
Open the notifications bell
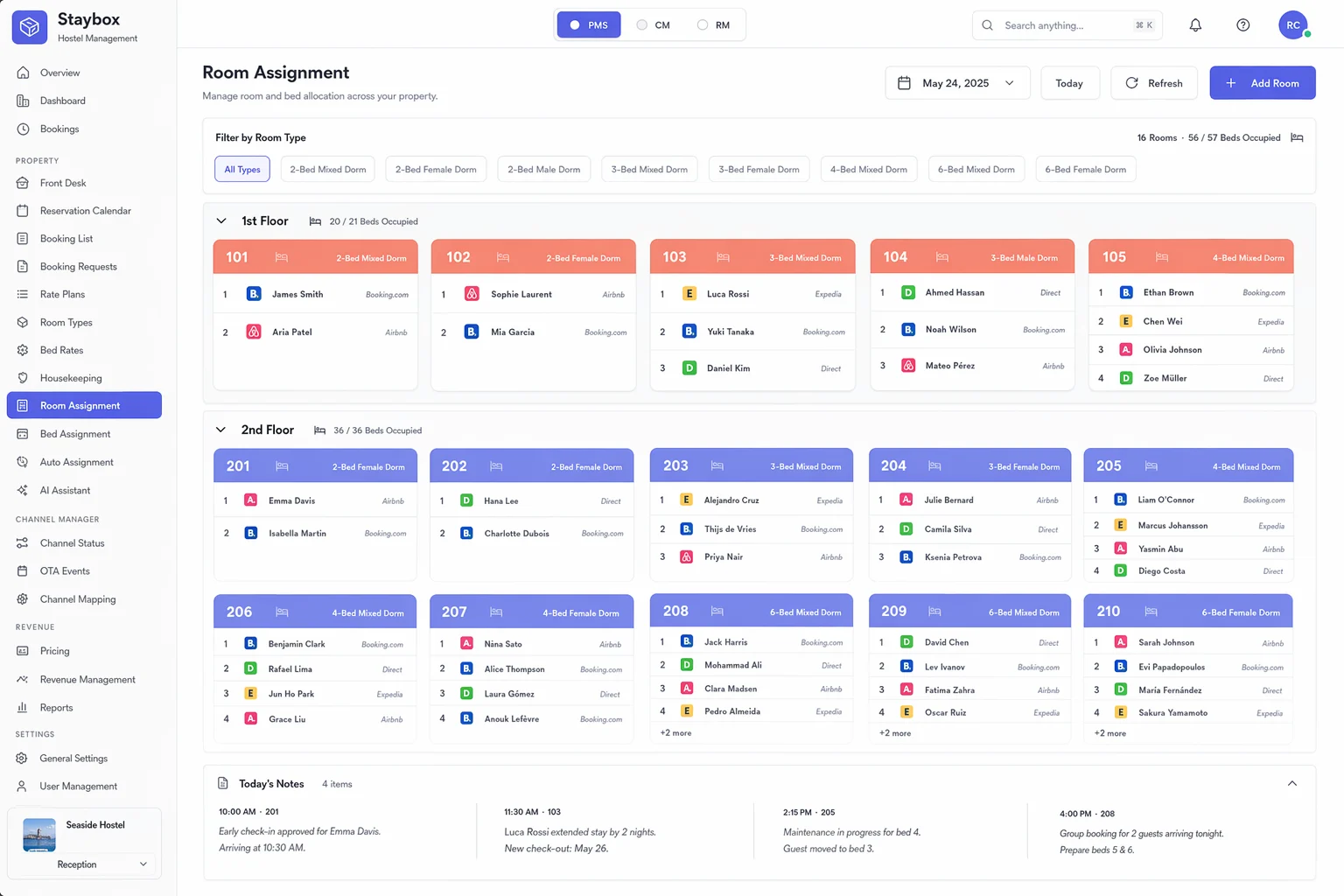[x=1195, y=25]
